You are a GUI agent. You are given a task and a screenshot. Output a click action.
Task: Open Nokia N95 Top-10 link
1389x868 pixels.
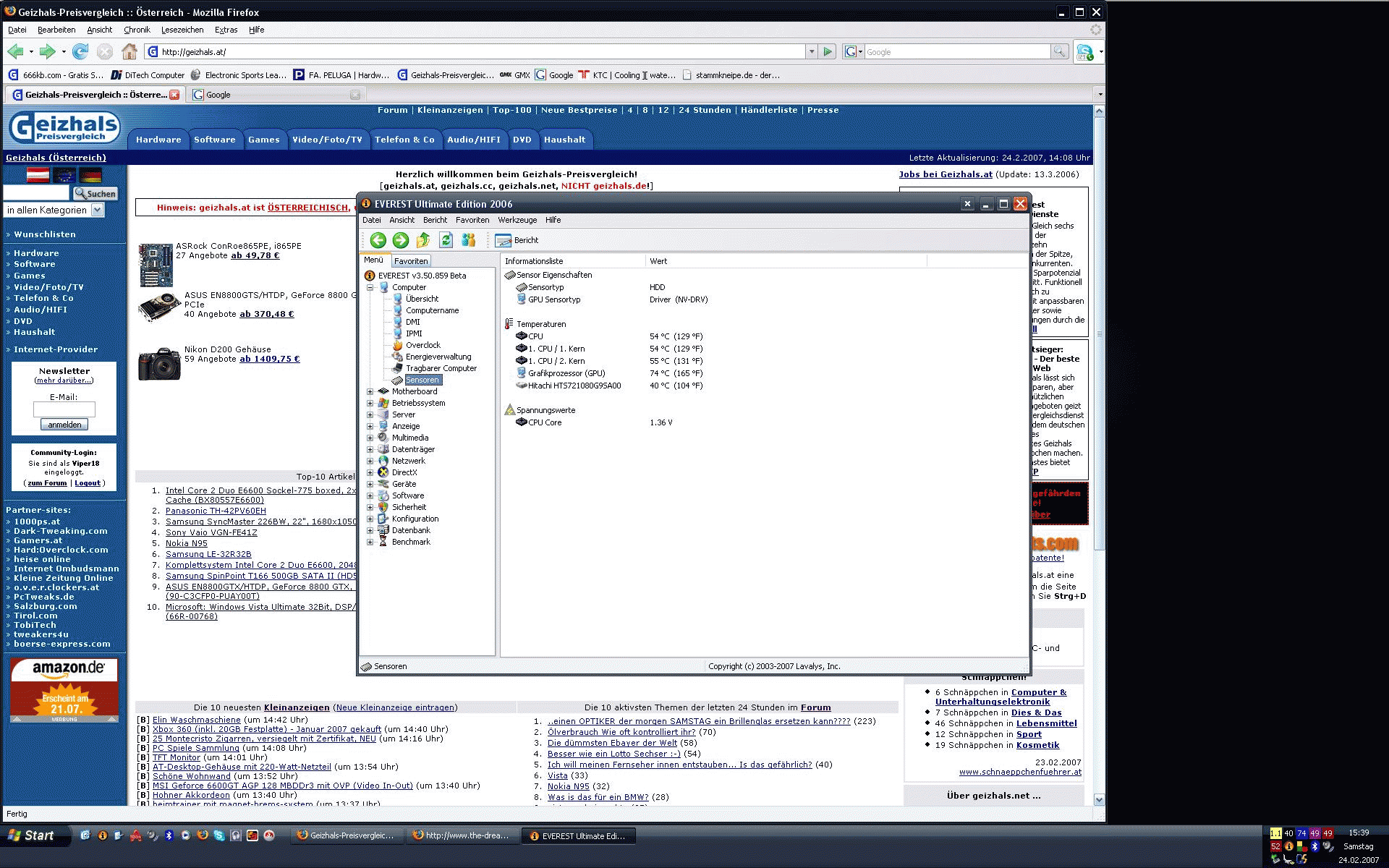186,543
